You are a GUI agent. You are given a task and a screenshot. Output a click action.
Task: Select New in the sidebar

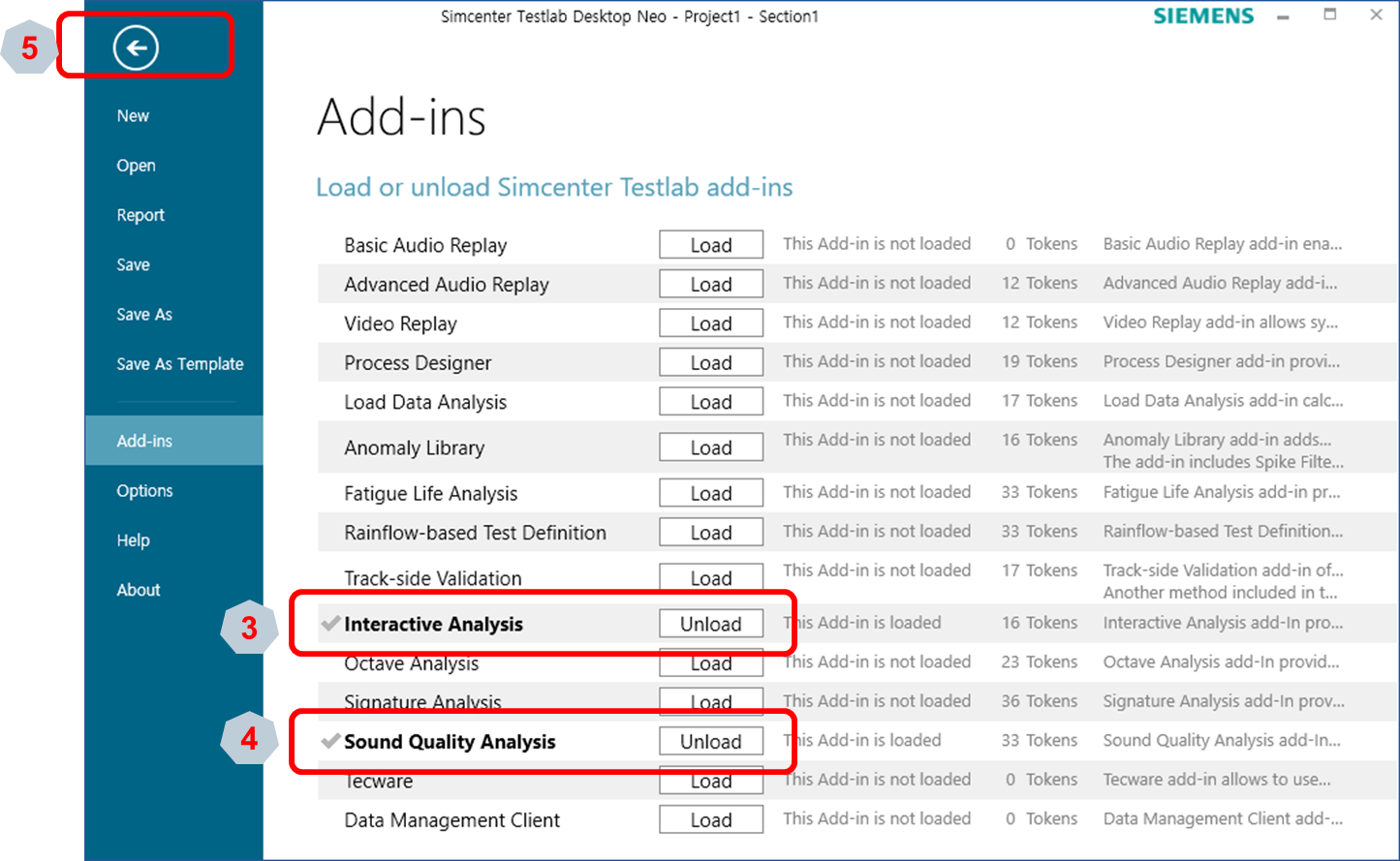[x=133, y=116]
